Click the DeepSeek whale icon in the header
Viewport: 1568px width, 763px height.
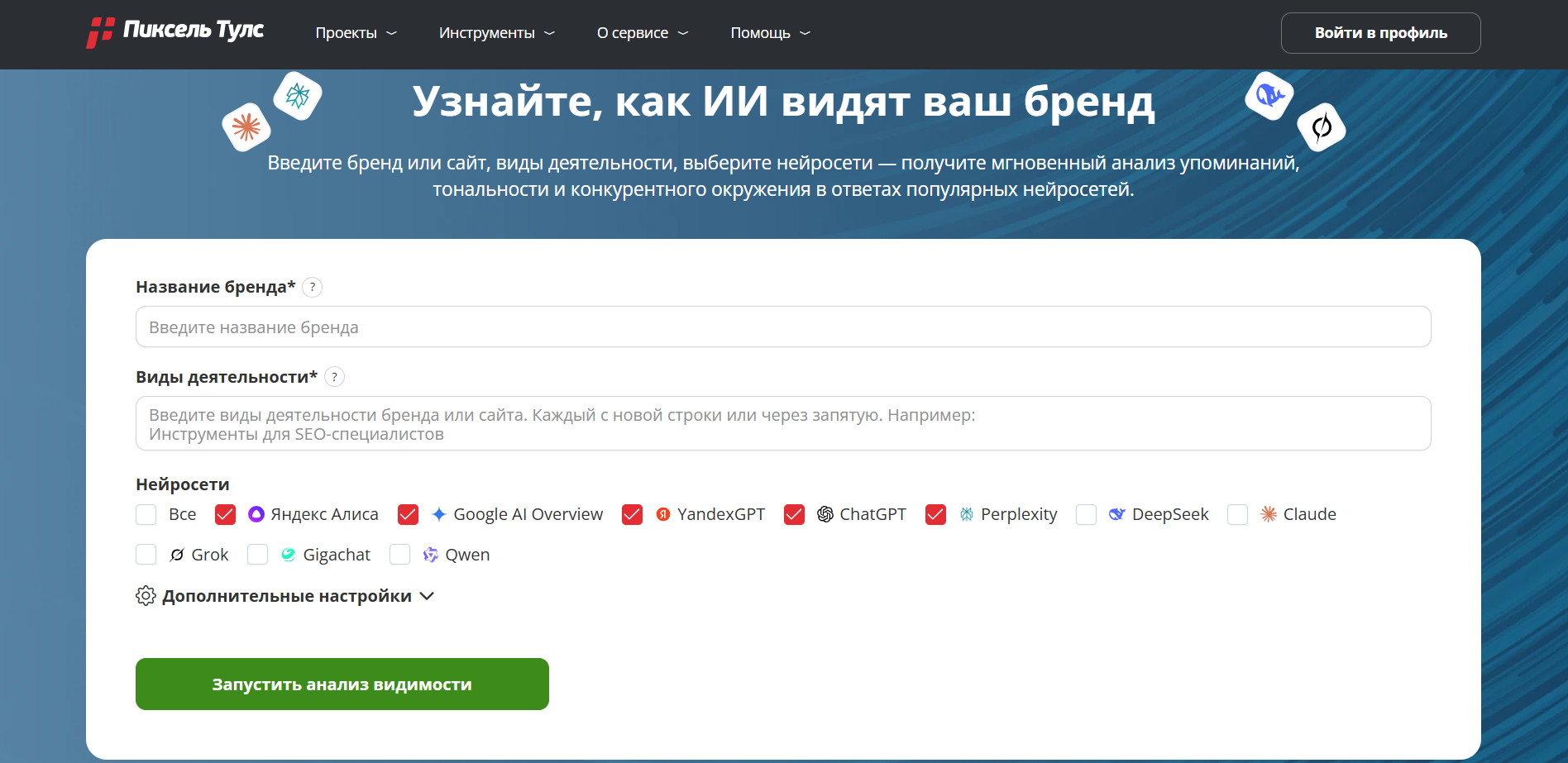1269,96
